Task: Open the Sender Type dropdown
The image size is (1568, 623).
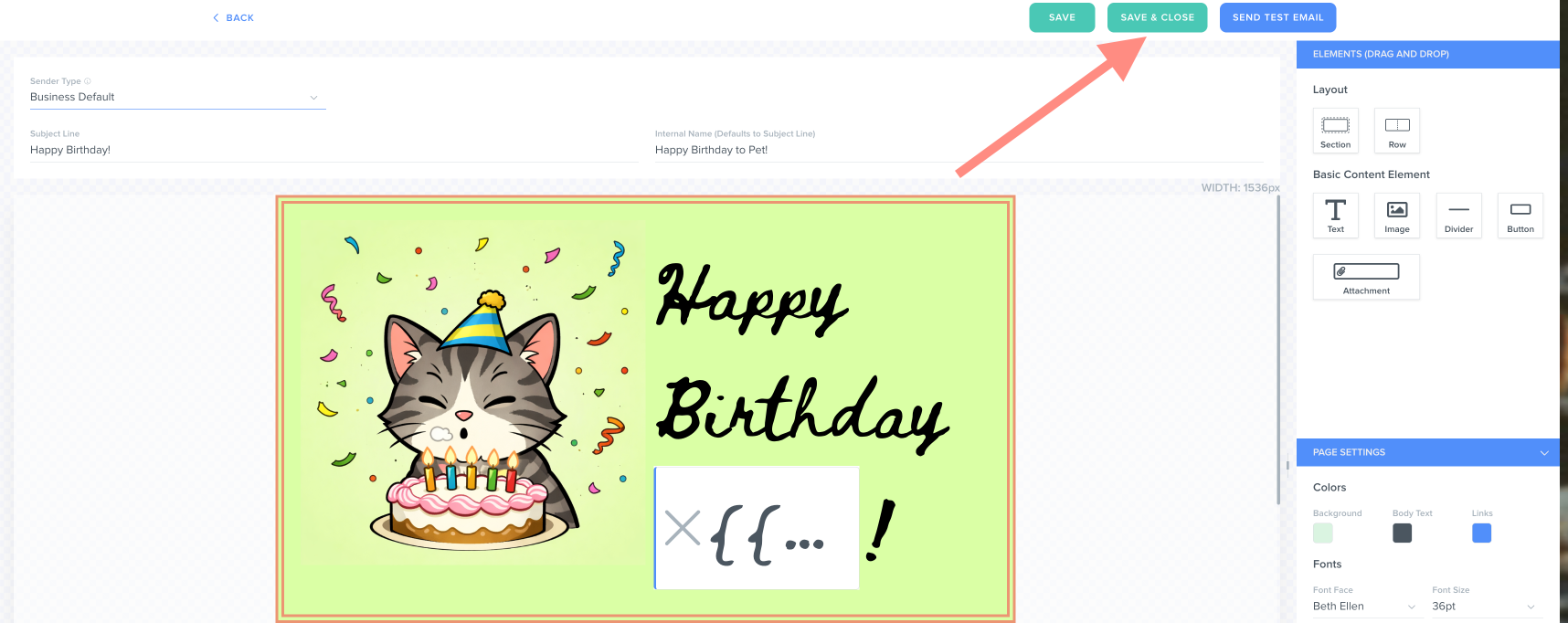Action: (178, 97)
